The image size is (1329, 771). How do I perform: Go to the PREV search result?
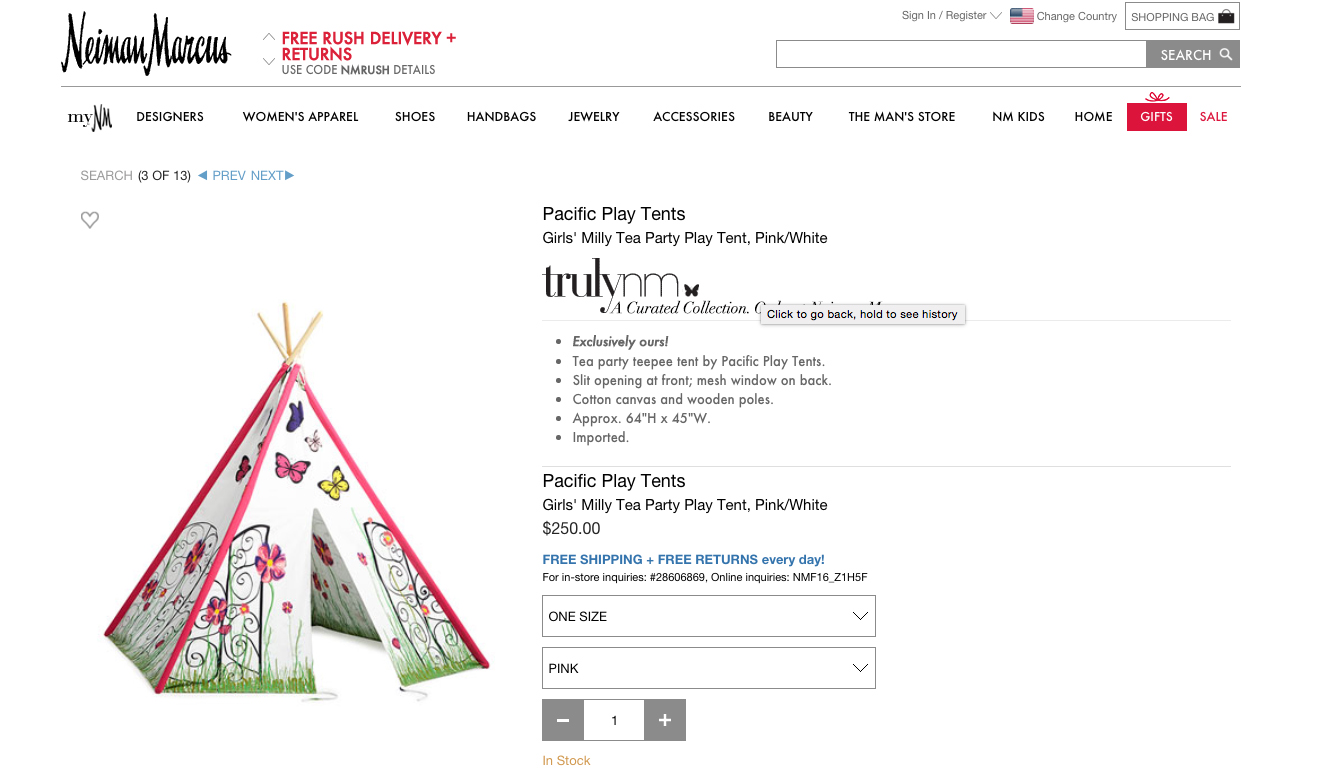222,176
